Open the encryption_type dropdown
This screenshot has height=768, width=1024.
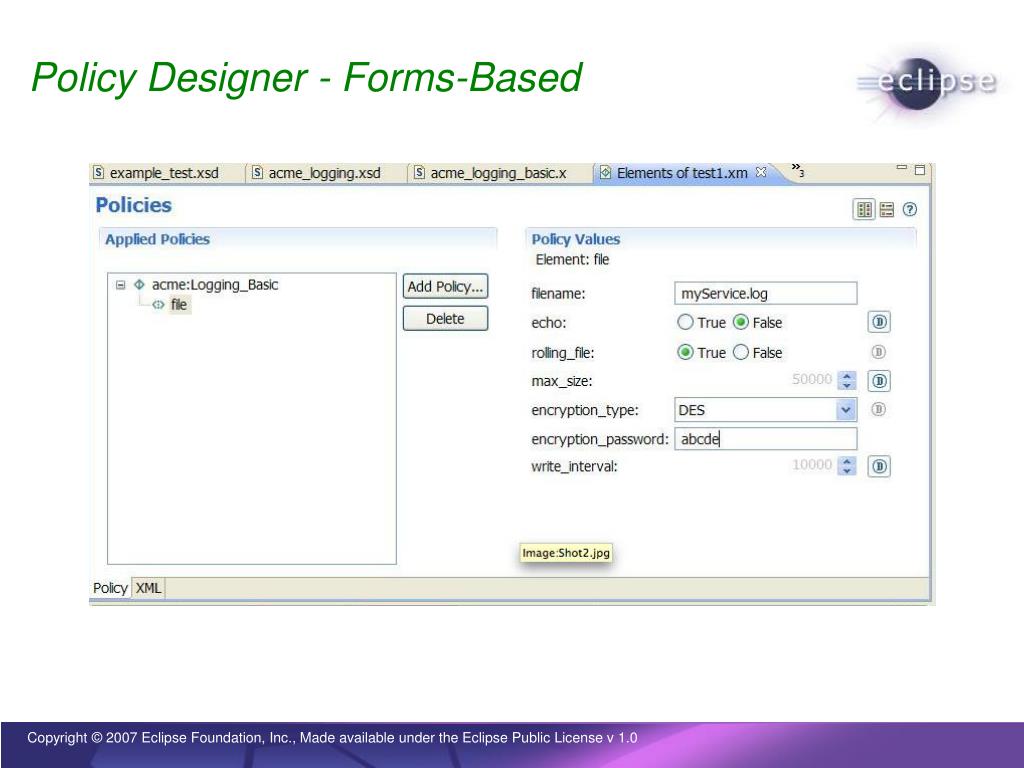[846, 410]
